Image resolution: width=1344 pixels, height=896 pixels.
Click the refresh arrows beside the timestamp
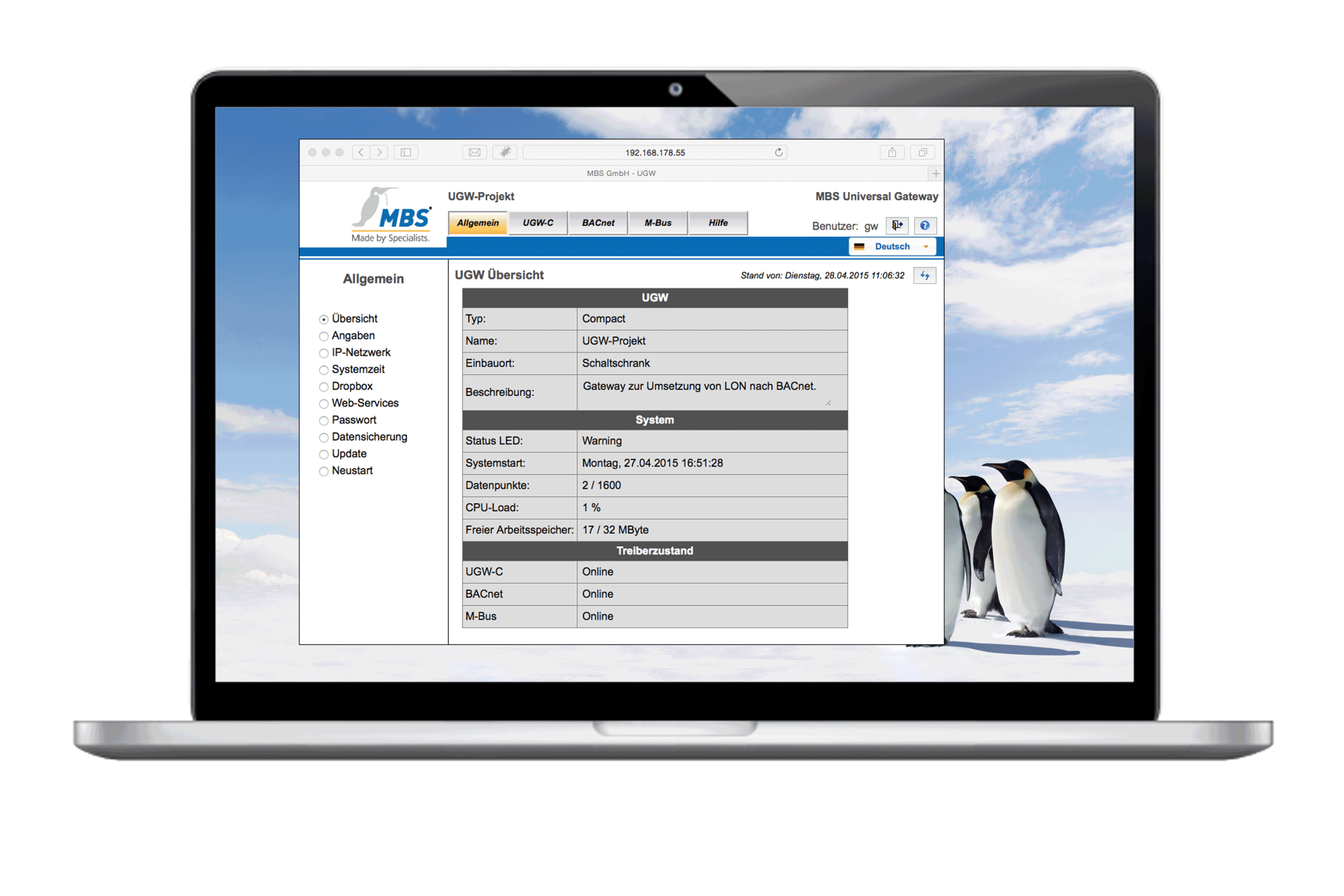coord(925,275)
